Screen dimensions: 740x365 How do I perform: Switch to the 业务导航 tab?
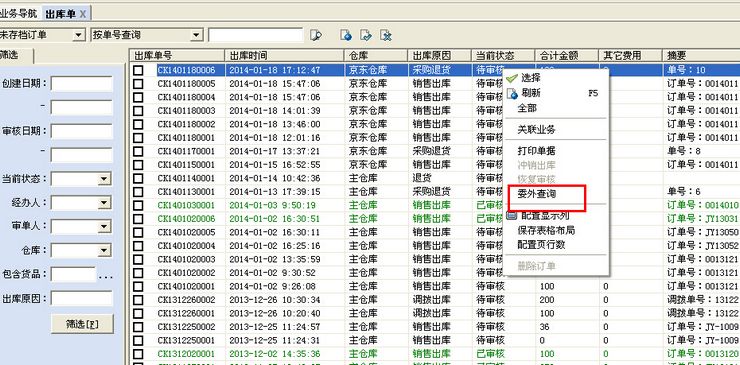pyautogui.click(x=19, y=13)
